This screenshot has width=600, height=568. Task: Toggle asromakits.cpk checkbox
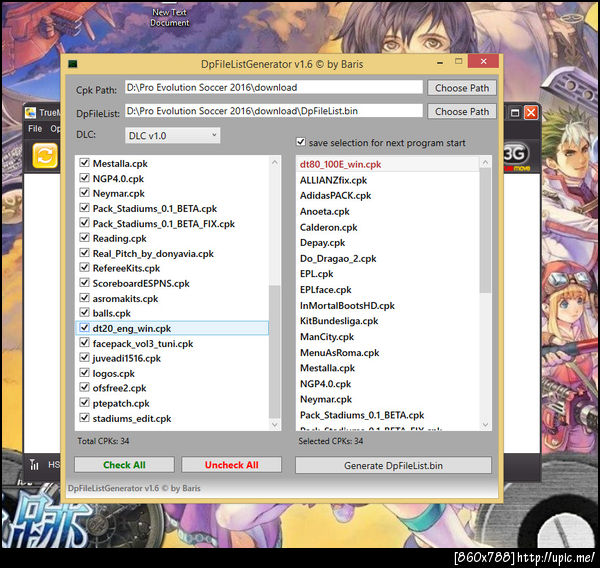coord(84,297)
